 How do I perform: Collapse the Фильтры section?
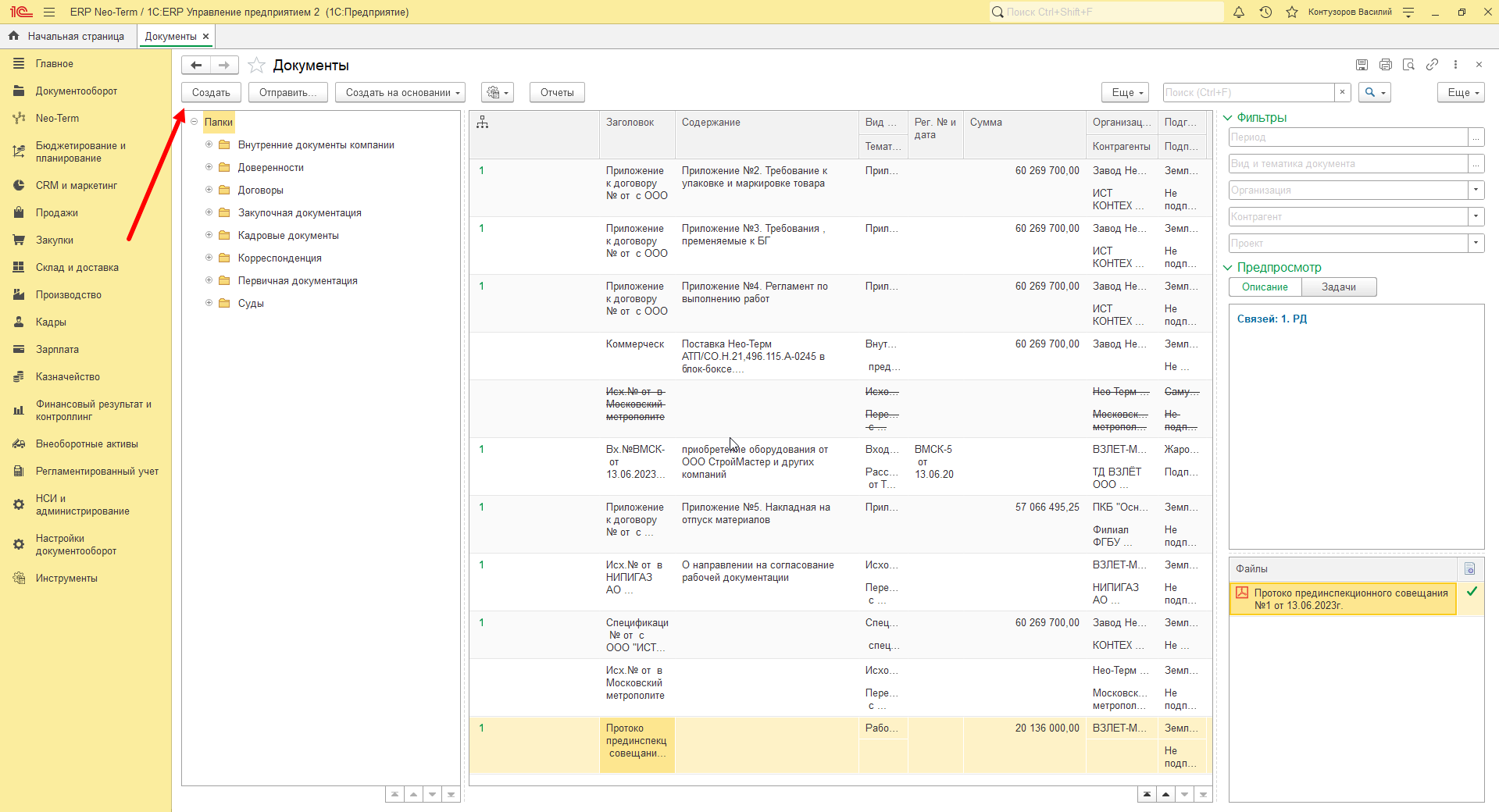(1227, 118)
